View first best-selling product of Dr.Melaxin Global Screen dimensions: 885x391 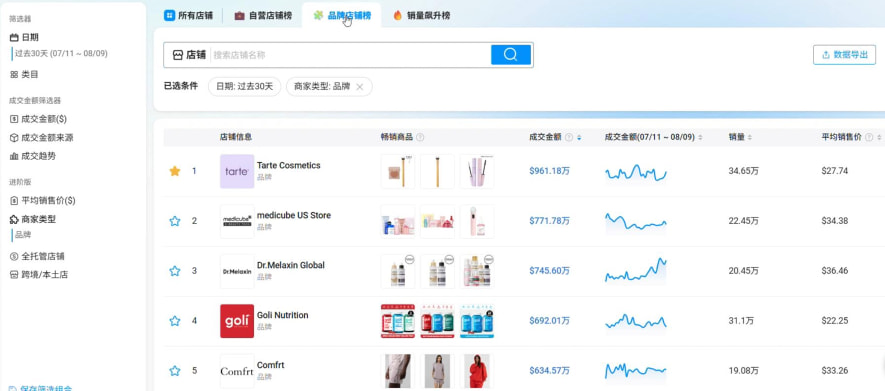coord(398,271)
